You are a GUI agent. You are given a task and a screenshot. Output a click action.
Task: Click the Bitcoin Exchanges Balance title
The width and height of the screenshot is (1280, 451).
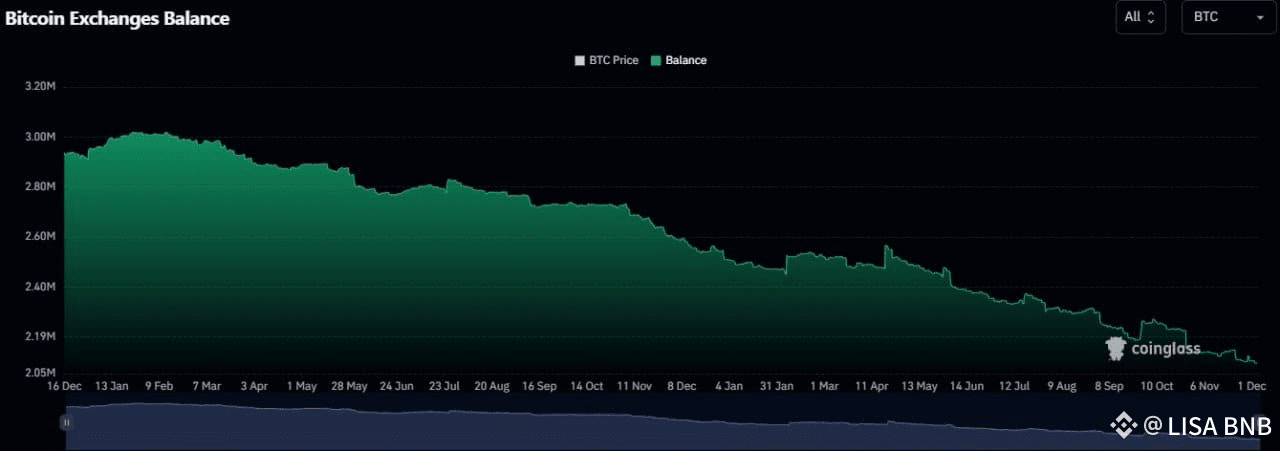tap(117, 19)
